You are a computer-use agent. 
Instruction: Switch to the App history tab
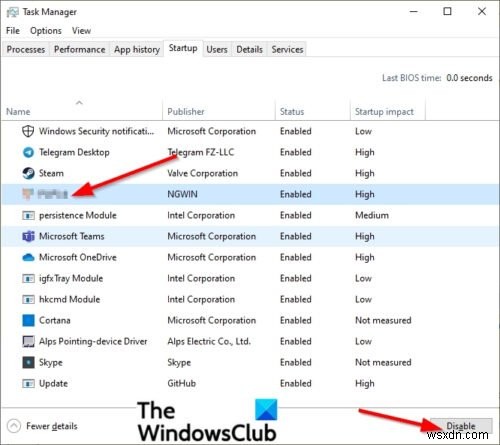[137, 49]
